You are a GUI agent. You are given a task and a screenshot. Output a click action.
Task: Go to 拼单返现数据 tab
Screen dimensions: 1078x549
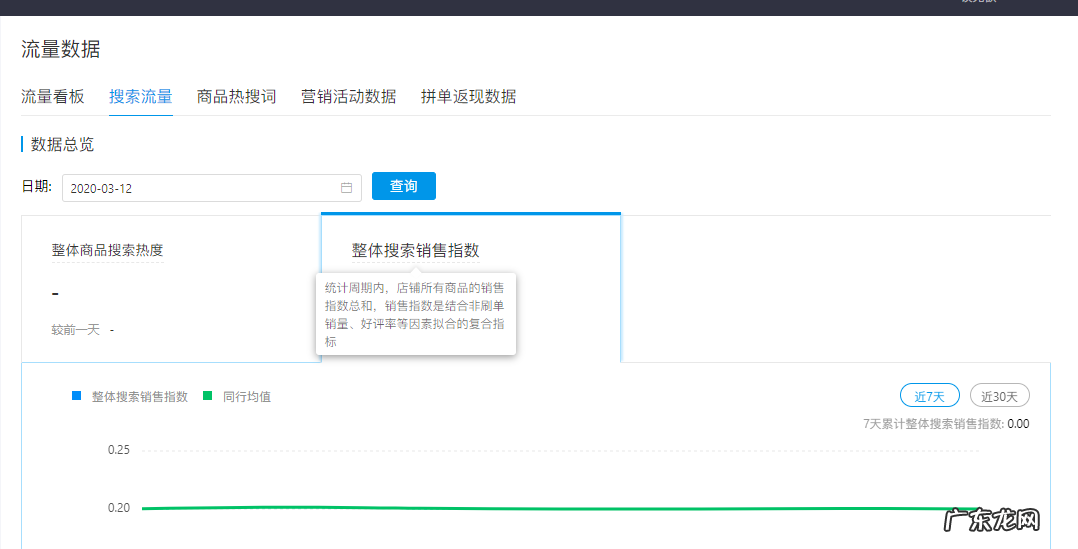[468, 96]
